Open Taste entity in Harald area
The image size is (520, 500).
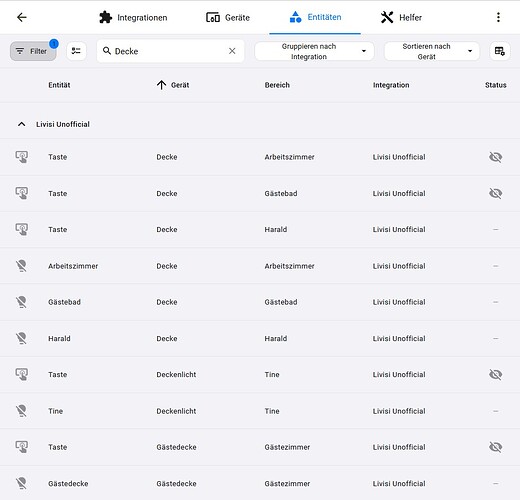[58, 229]
